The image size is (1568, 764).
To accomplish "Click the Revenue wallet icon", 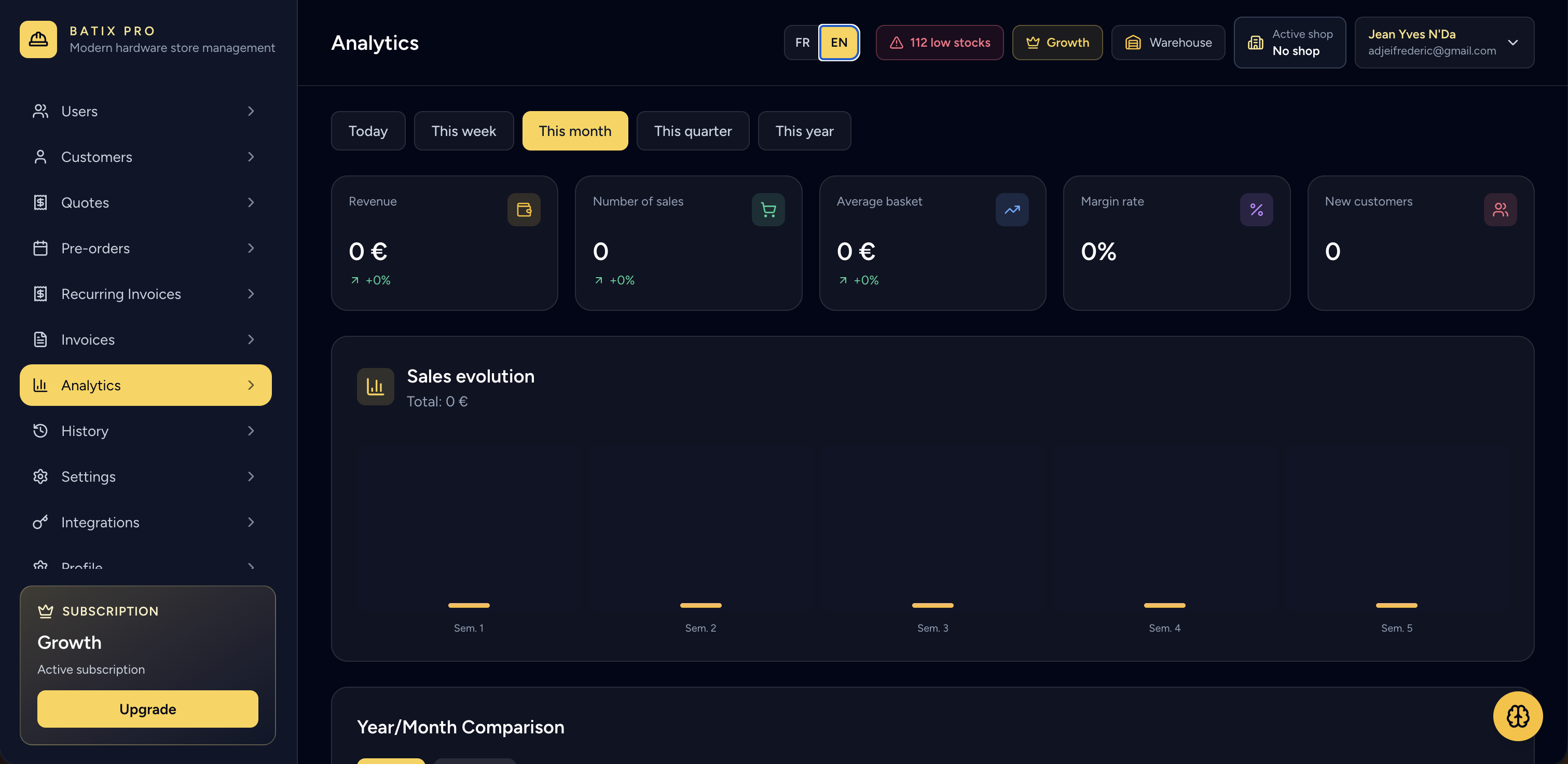I will point(524,209).
